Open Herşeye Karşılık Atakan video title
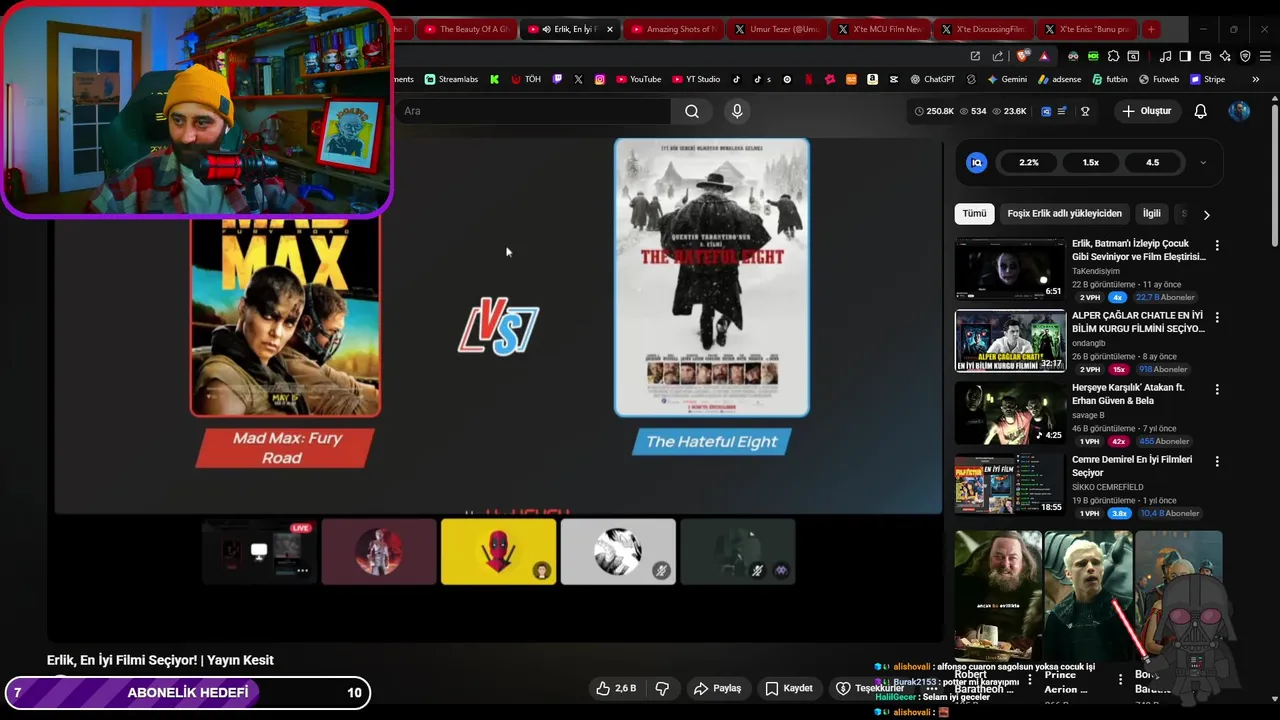 (x=1128, y=394)
